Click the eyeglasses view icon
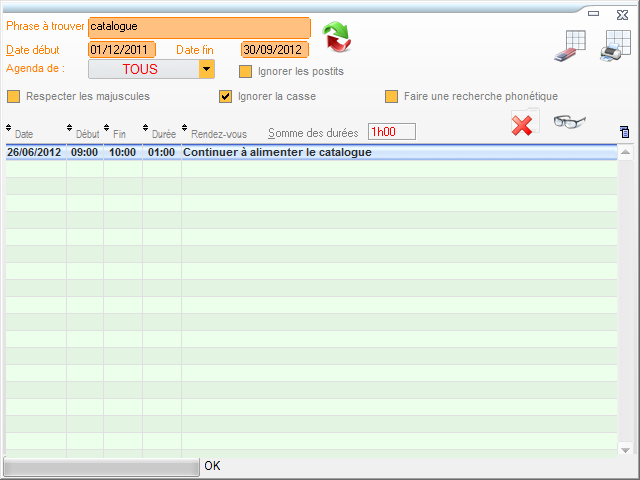The width and height of the screenshot is (640, 480). 569,122
